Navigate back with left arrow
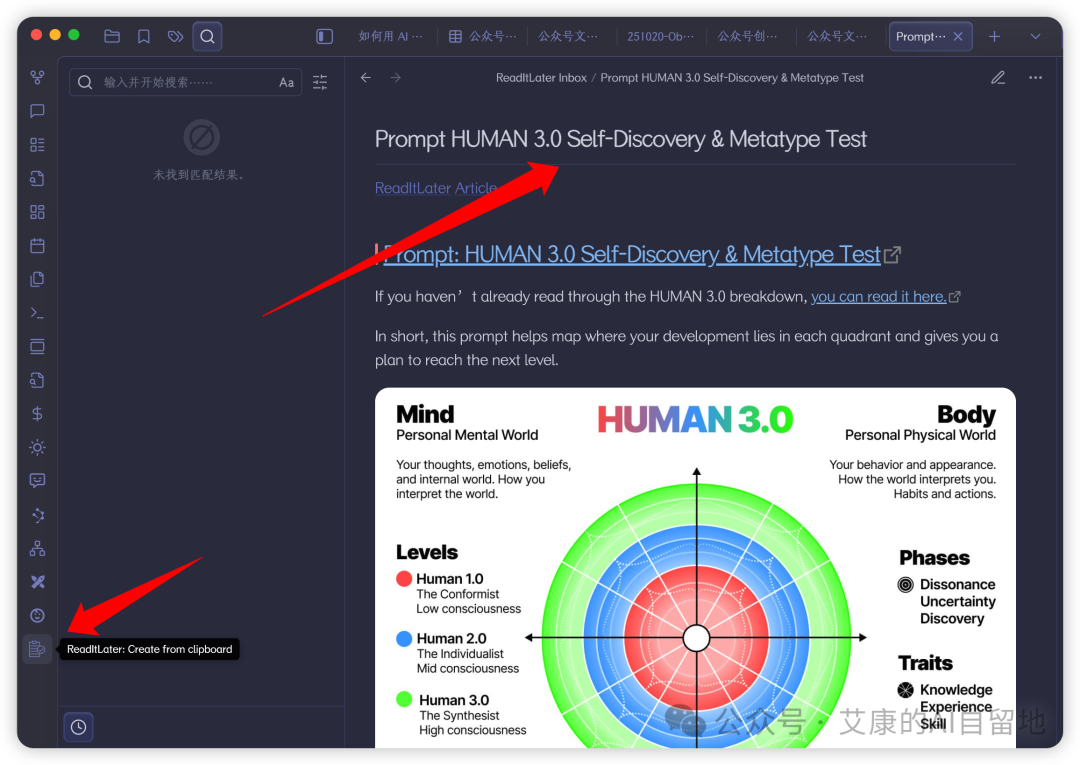Viewport: 1080px width, 765px height. pos(366,78)
